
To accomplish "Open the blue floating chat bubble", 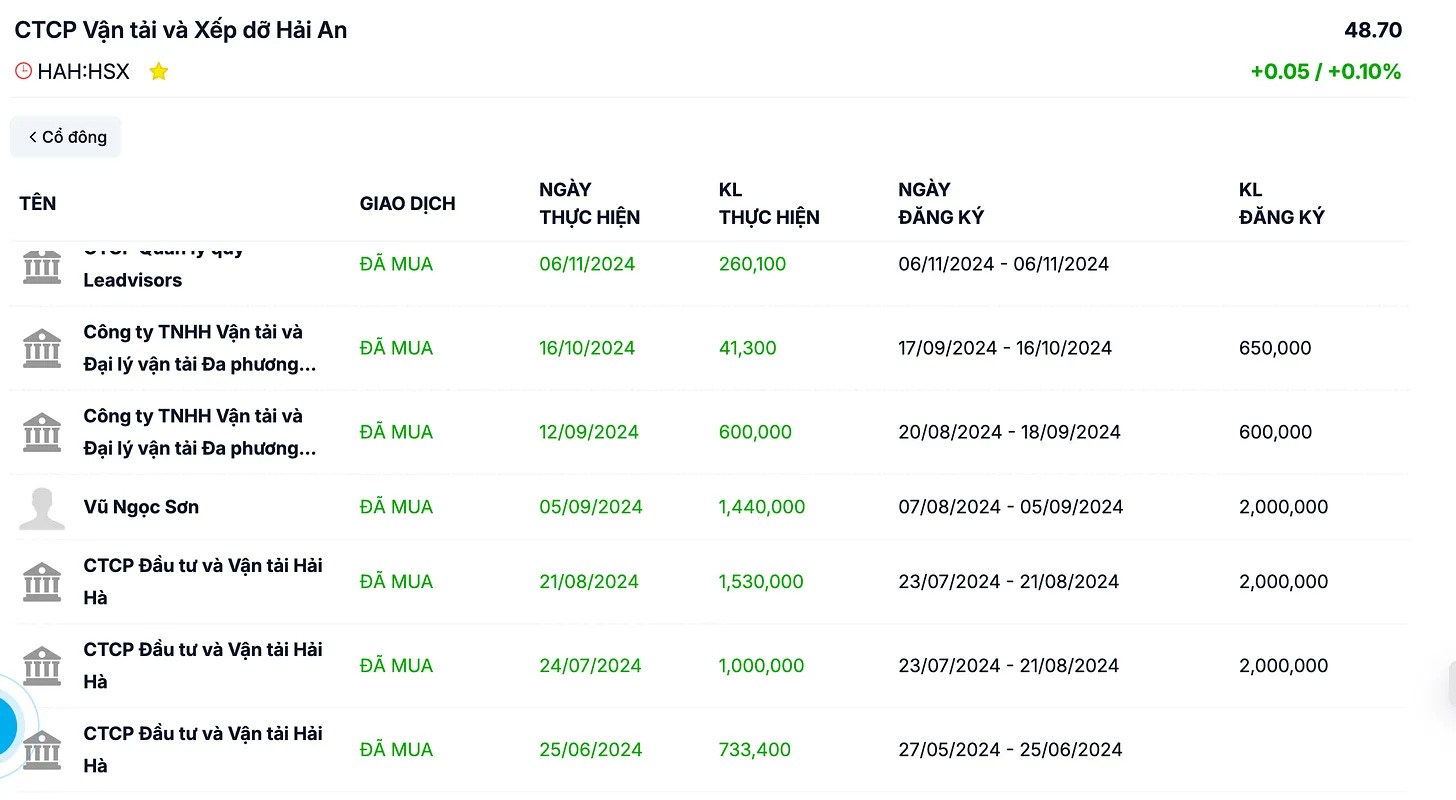I will [x=5, y=727].
